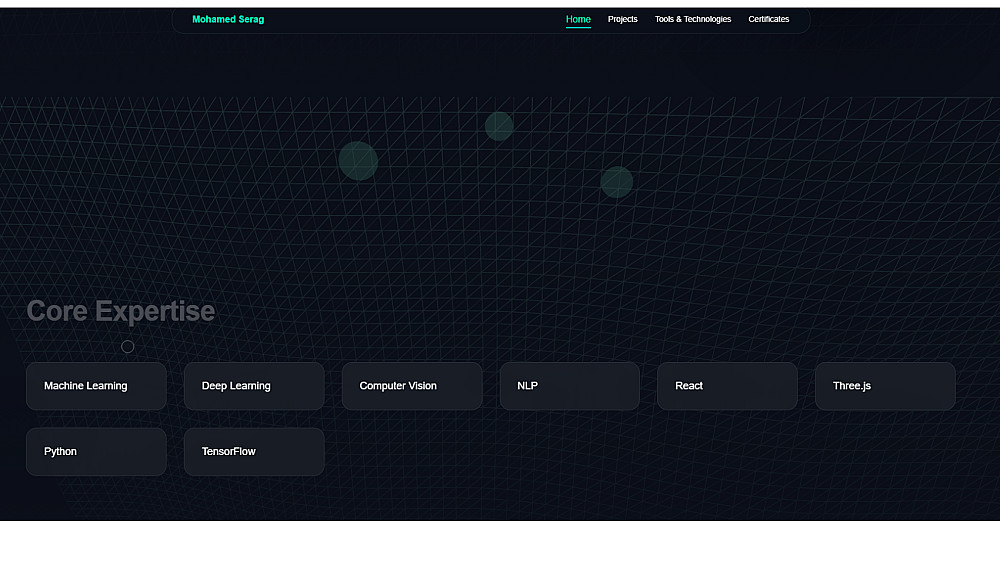Screen dimensions: 1000x571
Task: Click the Core Expertise heading
Action: pos(121,311)
